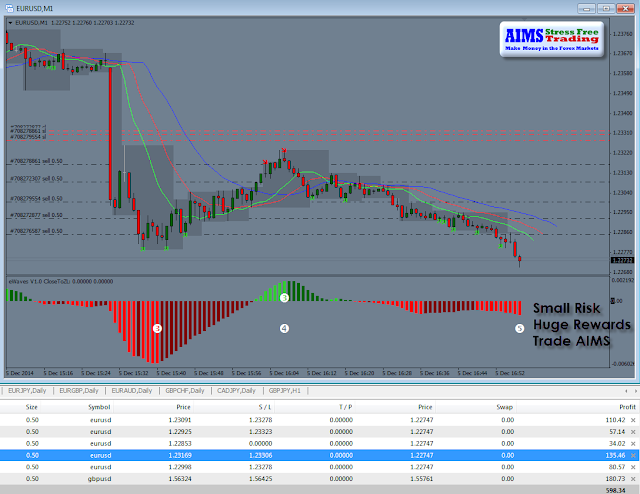
Task: Click the 1.23310 price scale label
Action: coord(623,133)
